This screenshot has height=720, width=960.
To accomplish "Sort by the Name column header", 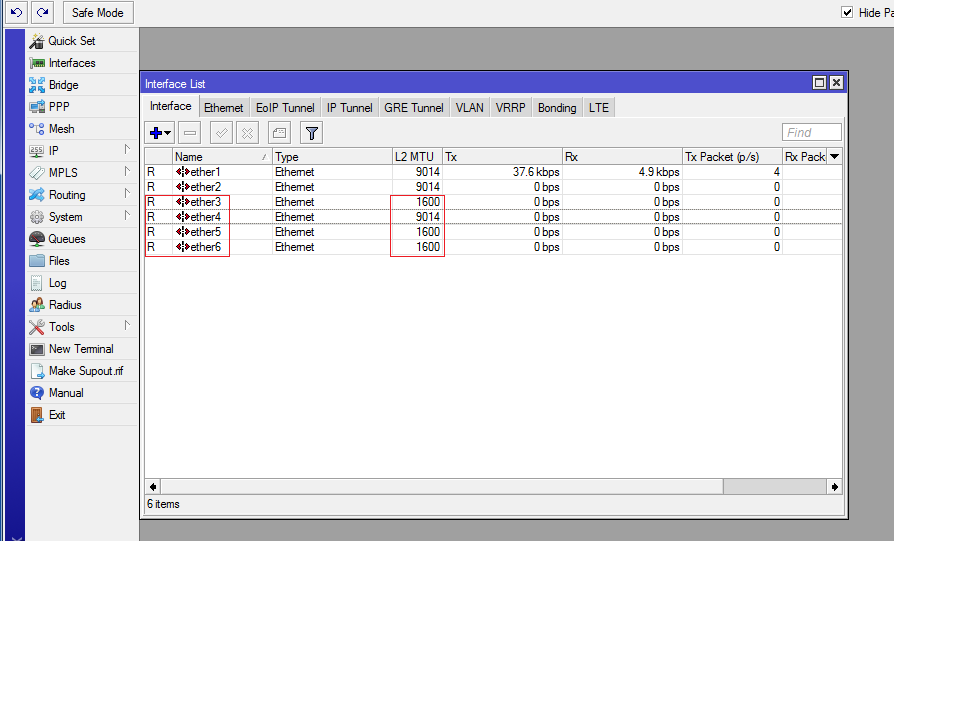I will 222,157.
